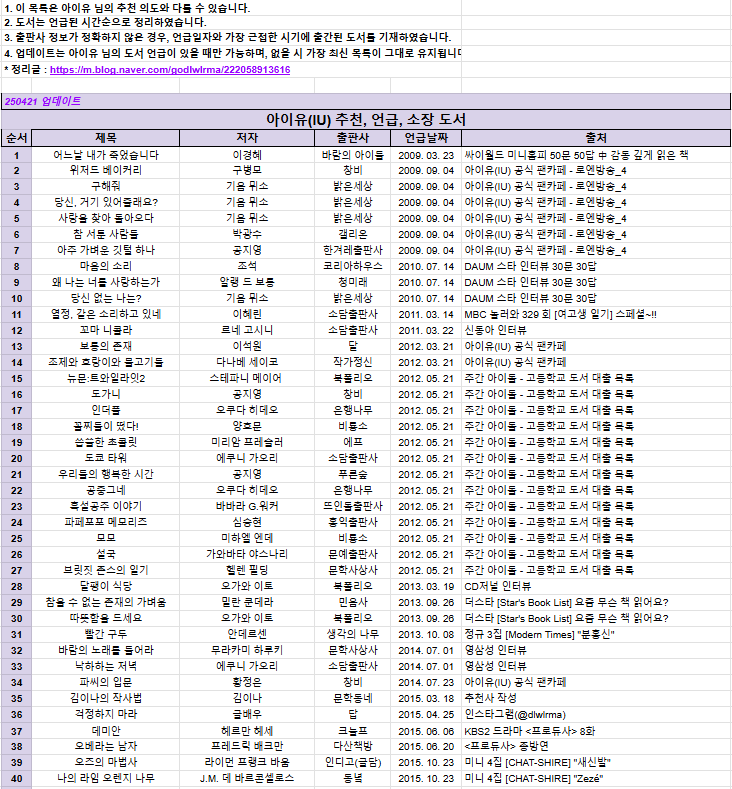Viewport: 732px width, 789px height.
Task: Select the author cell '구병모'
Action: 247,171
